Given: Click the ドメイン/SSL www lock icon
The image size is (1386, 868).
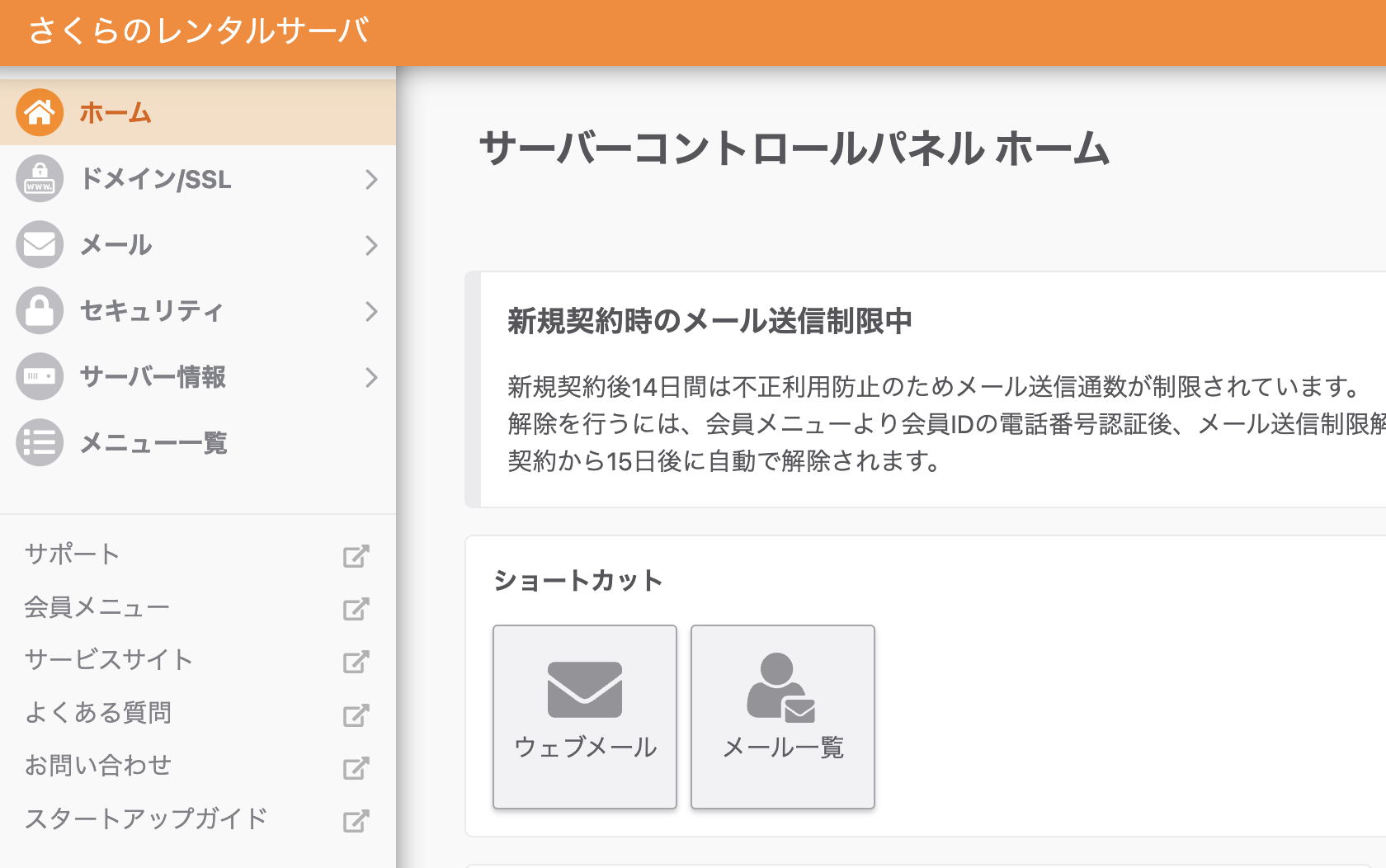Looking at the screenshot, I should (40, 178).
